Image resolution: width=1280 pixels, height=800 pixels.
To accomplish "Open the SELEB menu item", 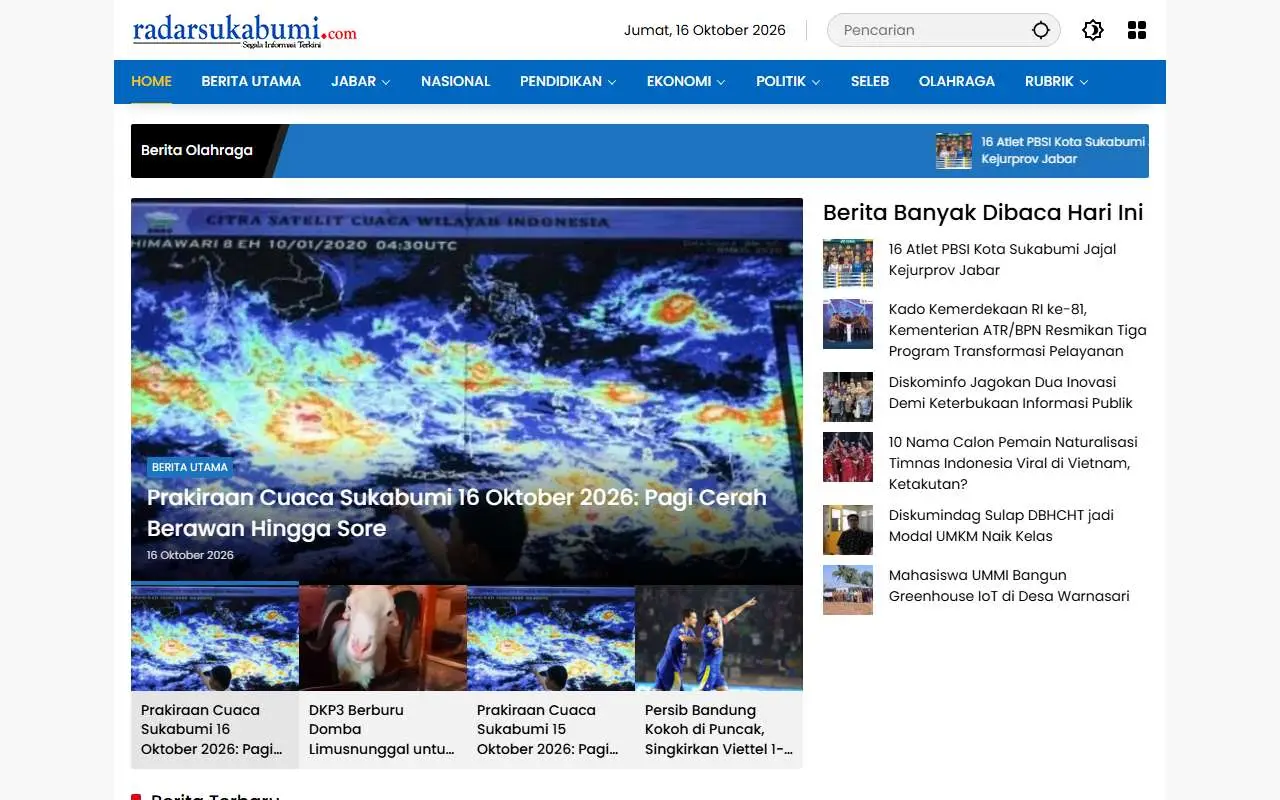I will tap(870, 81).
